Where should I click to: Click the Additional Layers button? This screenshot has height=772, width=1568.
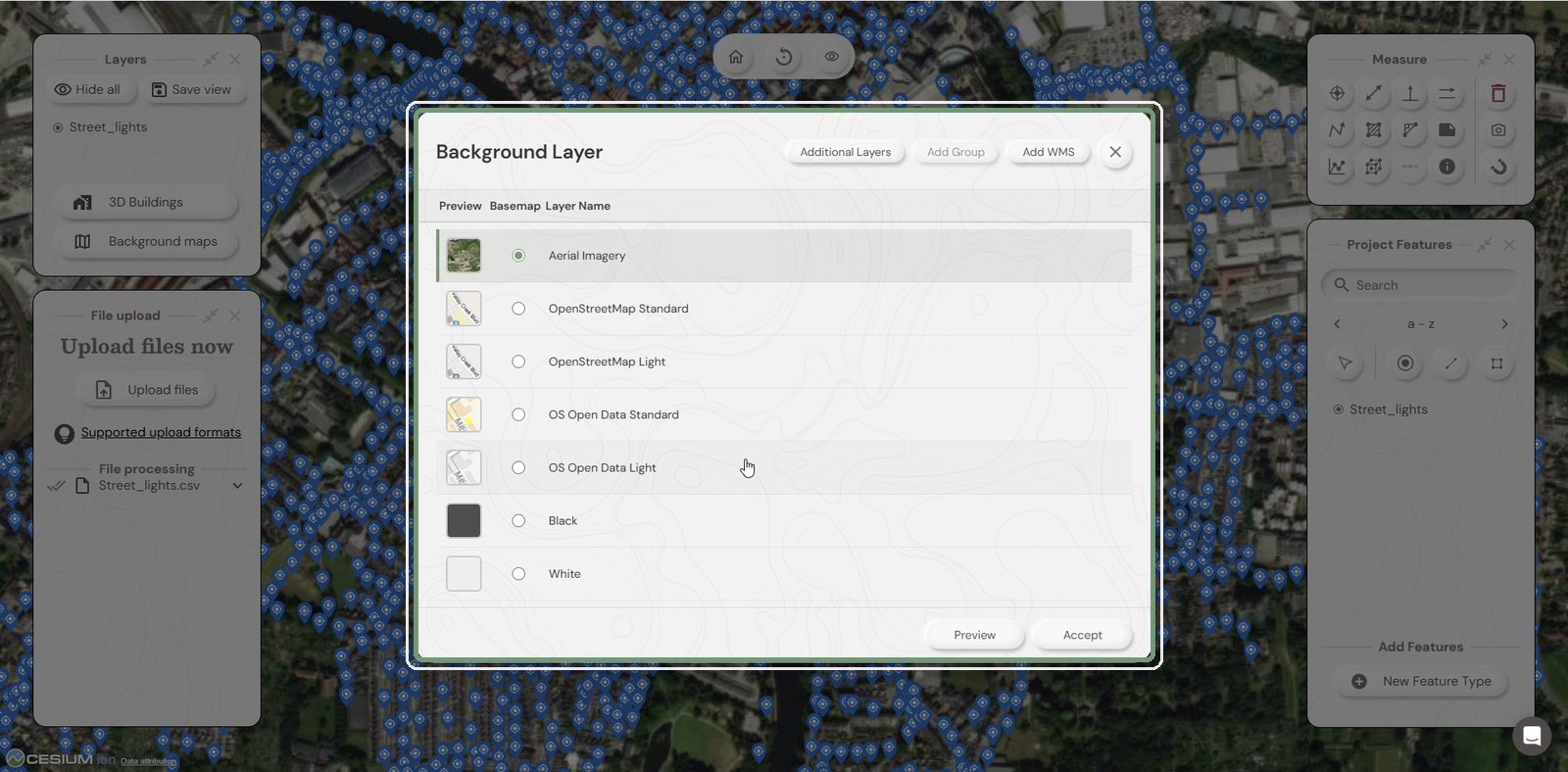pos(846,152)
